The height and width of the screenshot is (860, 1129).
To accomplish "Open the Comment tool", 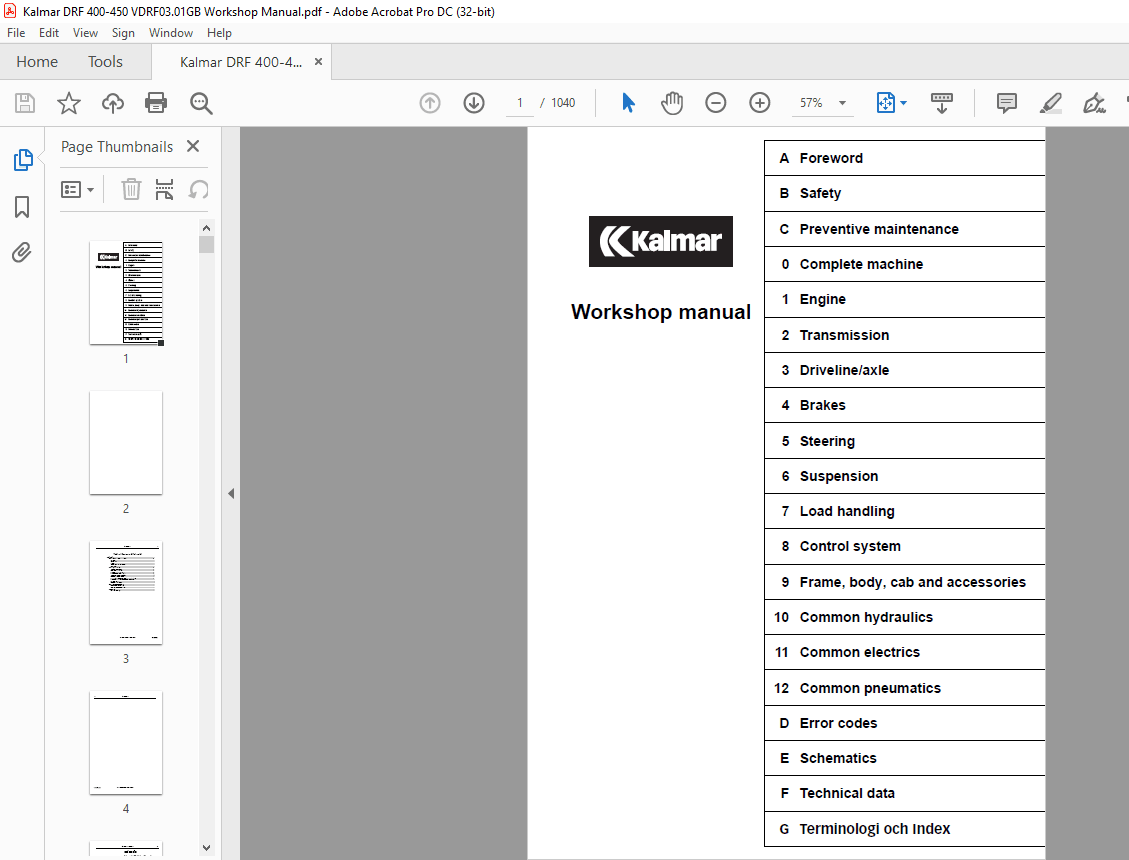I will (1006, 103).
